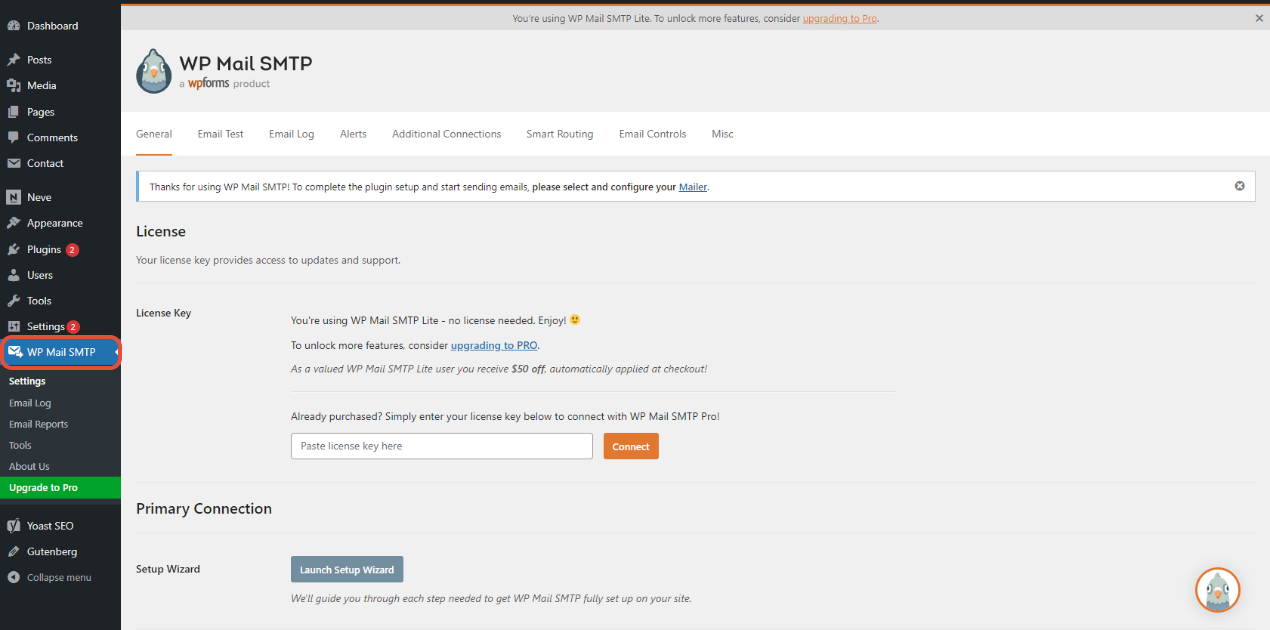The image size is (1270, 630).
Task: Open the Dashboard icon in sidebar
Action: pyautogui.click(x=14, y=25)
